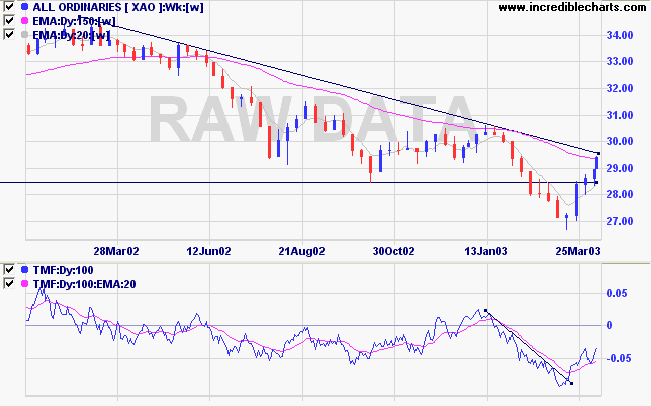Toggle the TMF:Dy:100 checkbox
This screenshot has height=406, width=651.
click(9, 270)
